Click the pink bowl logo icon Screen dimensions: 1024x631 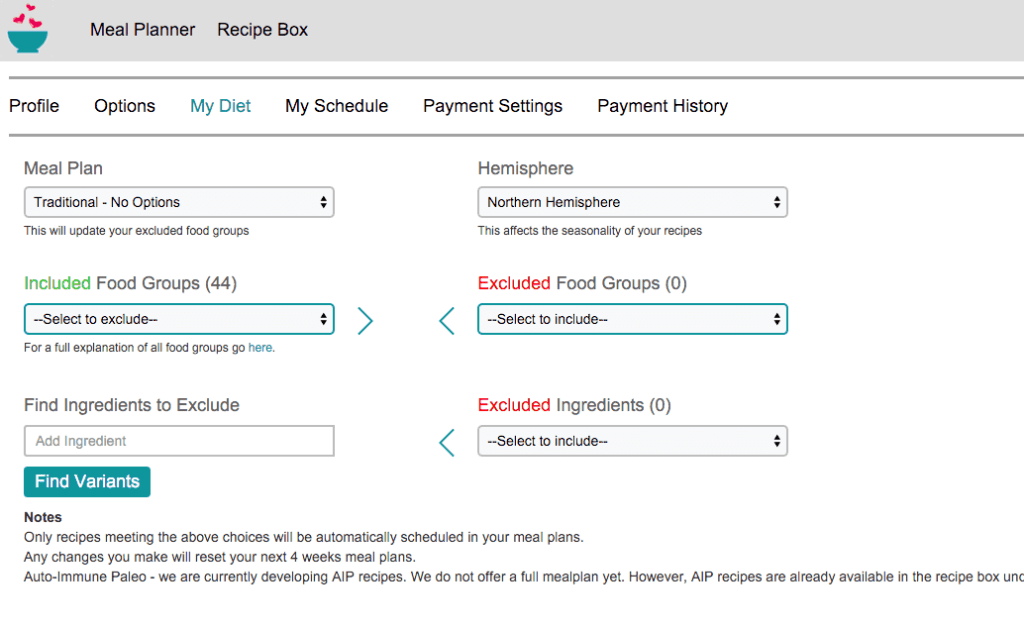point(27,30)
